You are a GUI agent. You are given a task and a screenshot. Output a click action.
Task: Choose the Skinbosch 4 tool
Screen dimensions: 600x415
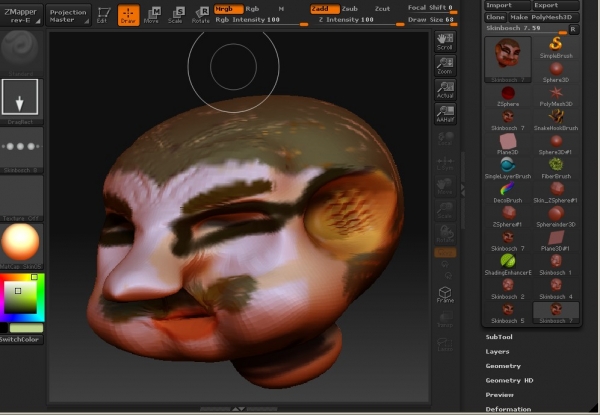pos(556,289)
